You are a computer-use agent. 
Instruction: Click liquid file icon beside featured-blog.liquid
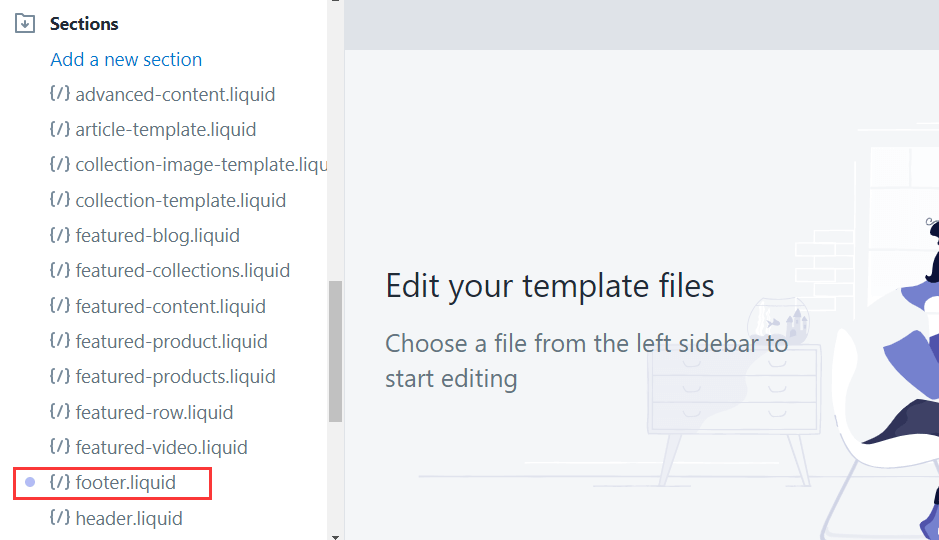tap(60, 235)
